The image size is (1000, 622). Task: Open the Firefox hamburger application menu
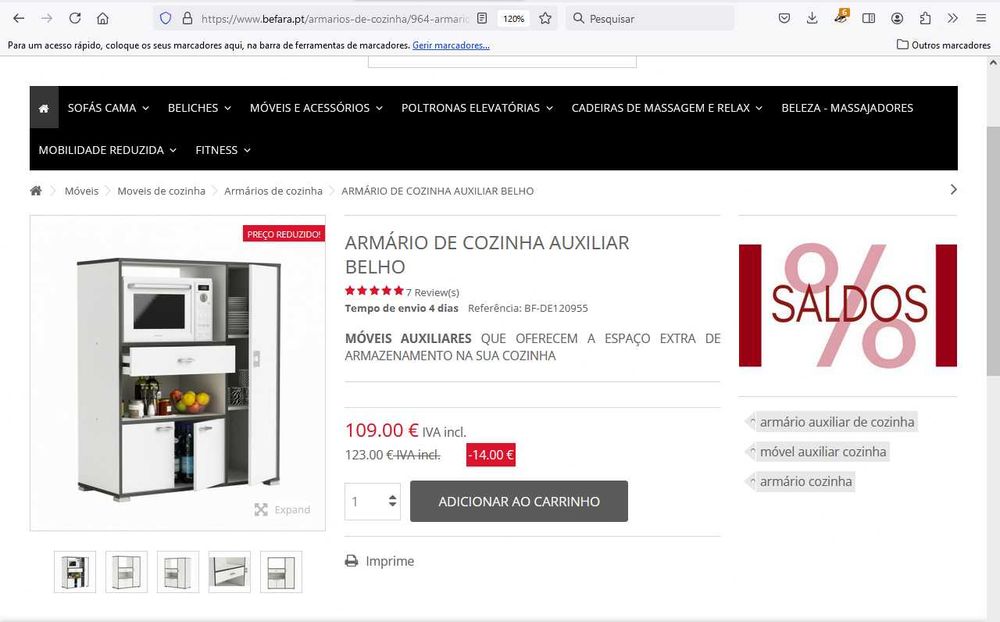(981, 19)
